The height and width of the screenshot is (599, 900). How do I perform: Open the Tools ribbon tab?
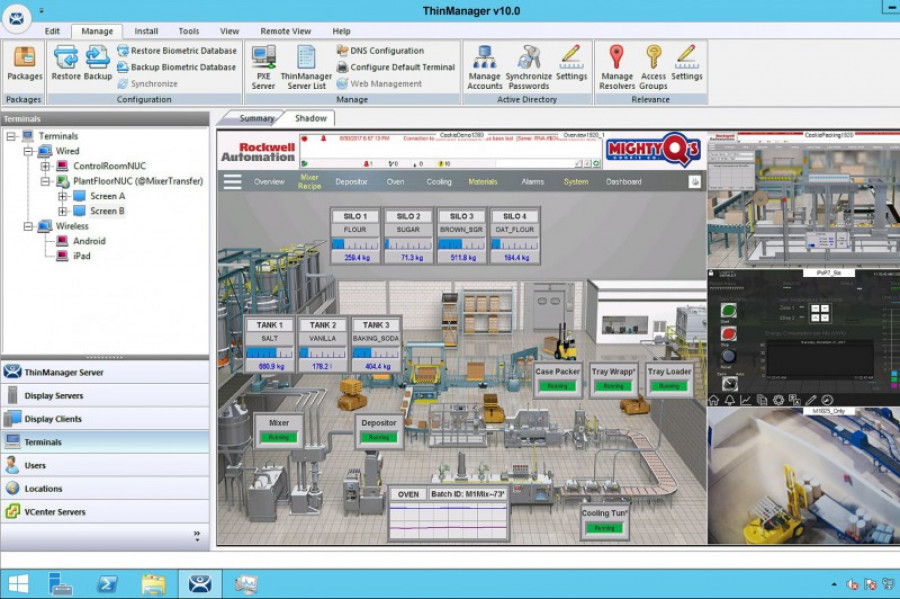(189, 31)
